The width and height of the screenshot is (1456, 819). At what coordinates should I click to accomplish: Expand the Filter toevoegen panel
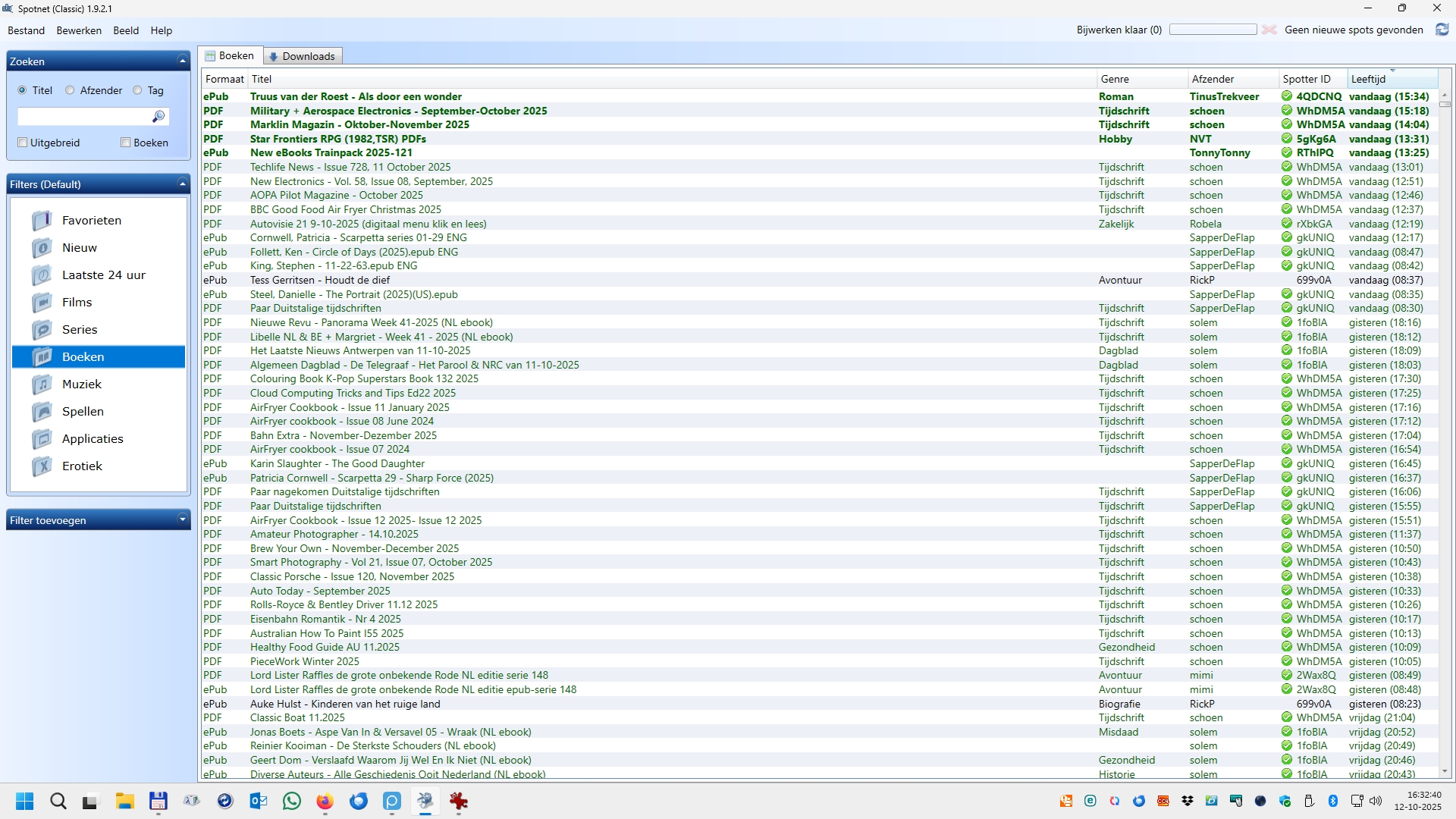tap(182, 520)
